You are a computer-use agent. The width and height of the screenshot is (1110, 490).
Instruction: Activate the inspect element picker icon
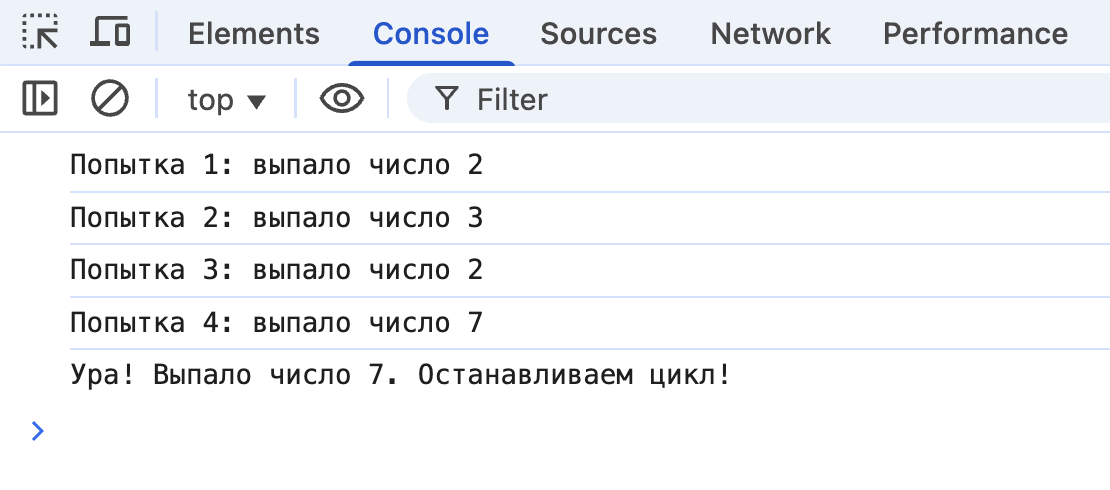pyautogui.click(x=40, y=32)
